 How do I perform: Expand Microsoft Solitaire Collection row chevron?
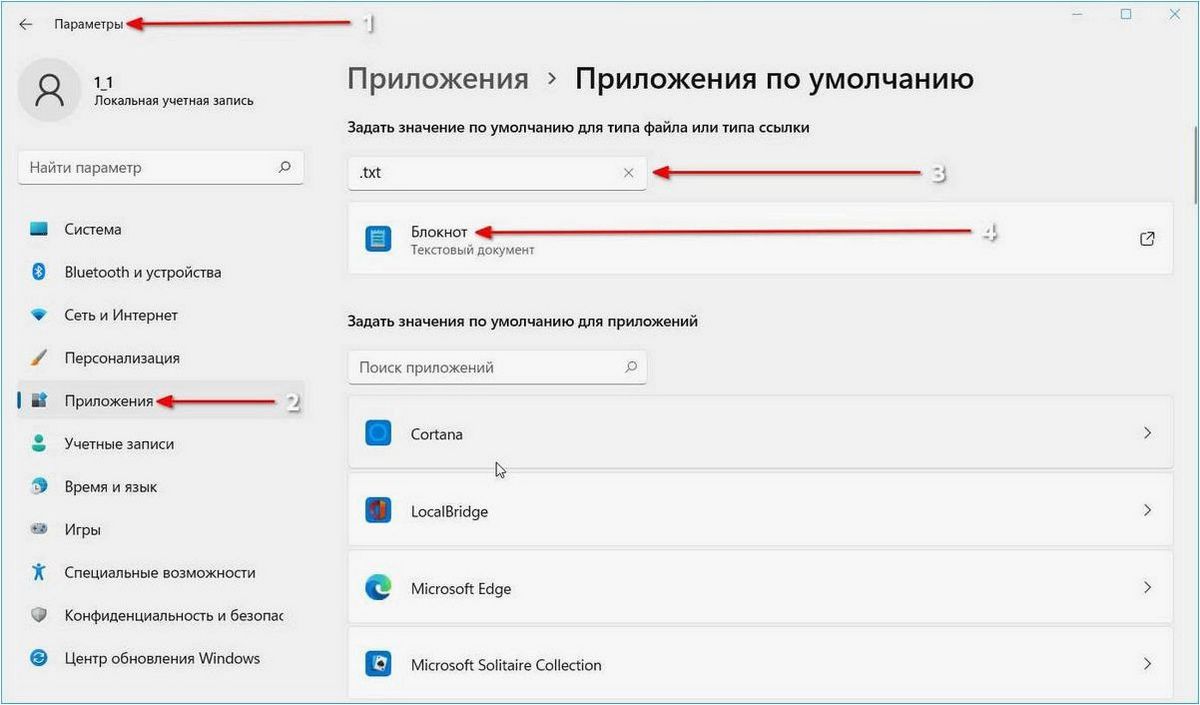[1147, 665]
